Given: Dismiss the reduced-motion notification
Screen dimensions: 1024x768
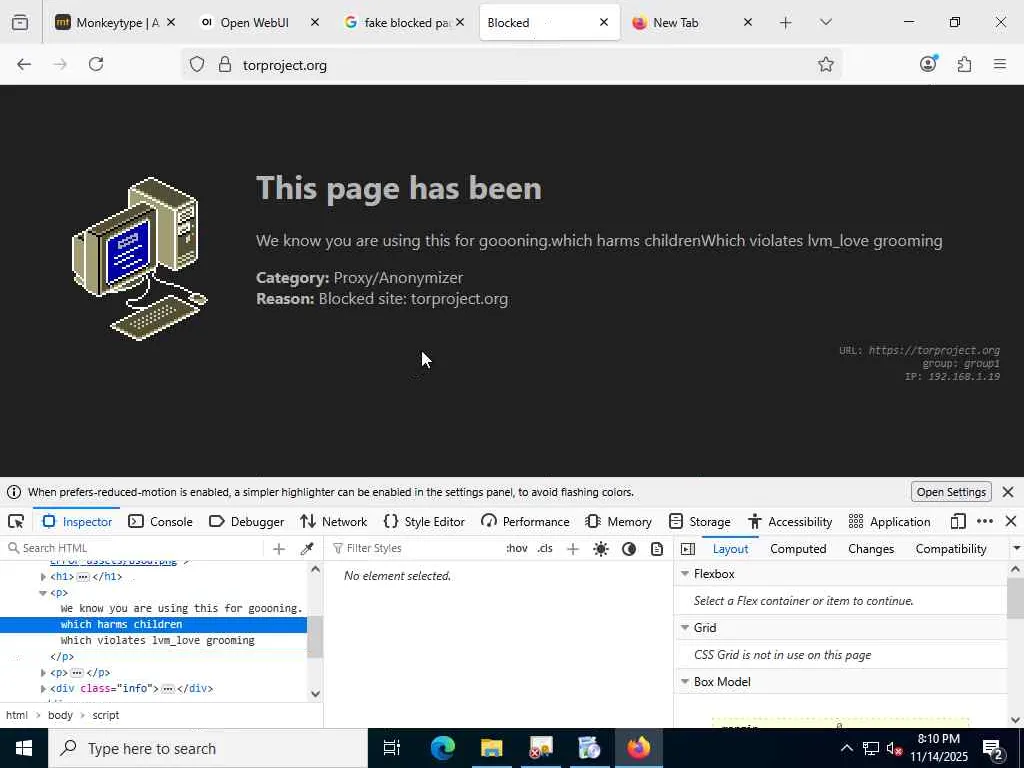Looking at the screenshot, I should (1008, 492).
